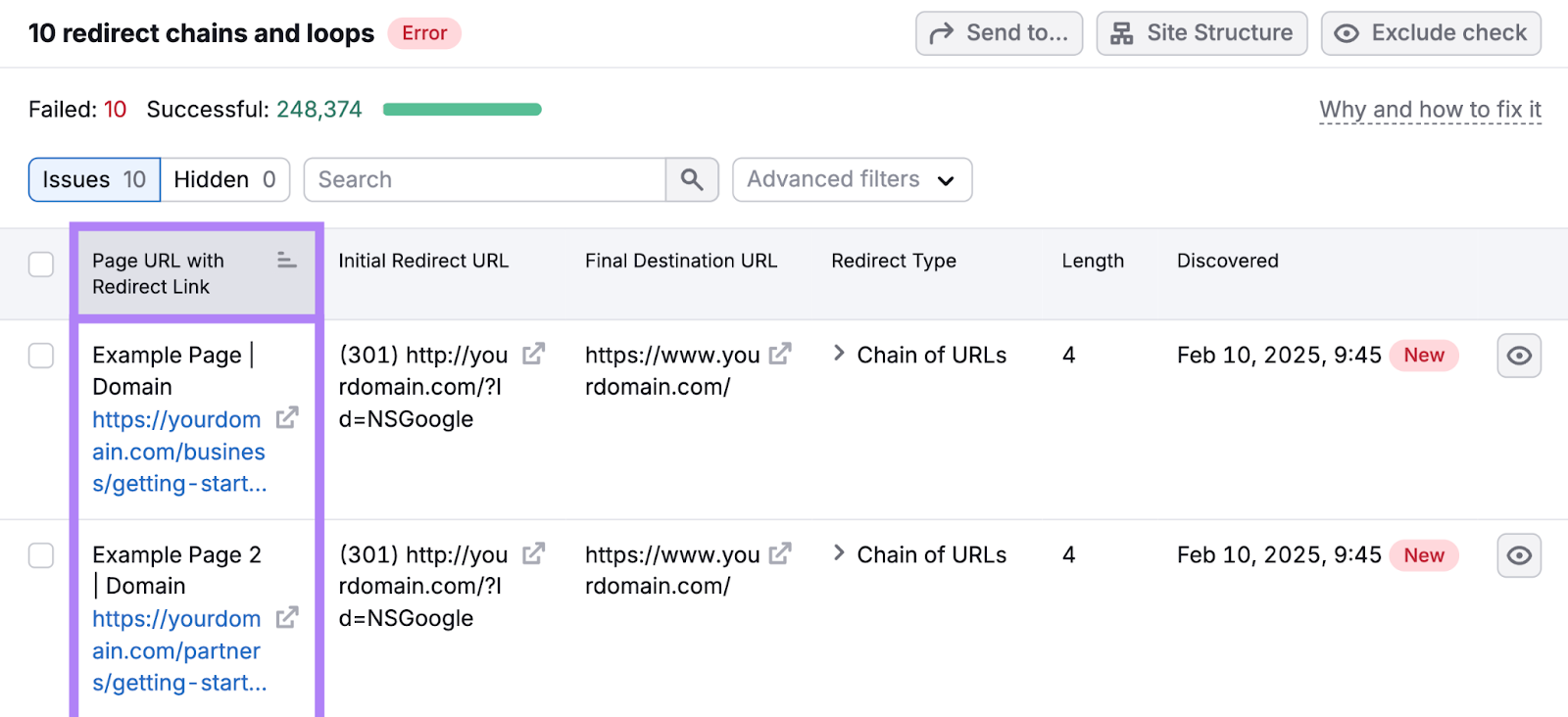Click the Discovered date in Example Page row
The width and height of the screenshot is (1568, 717).
tap(1279, 355)
